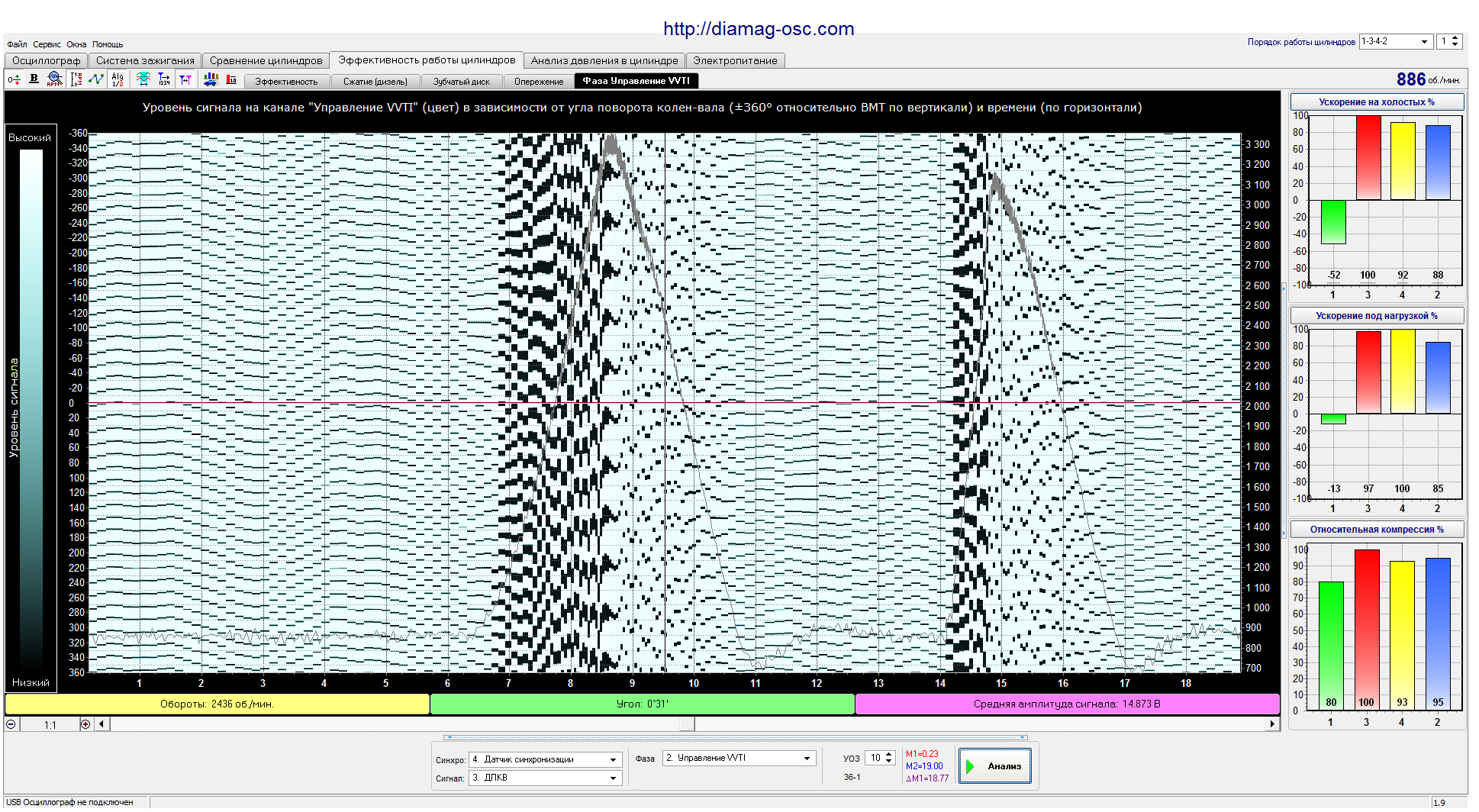Select the Эффективность sub-tab
This screenshot has height=812, width=1479.
click(x=286, y=82)
